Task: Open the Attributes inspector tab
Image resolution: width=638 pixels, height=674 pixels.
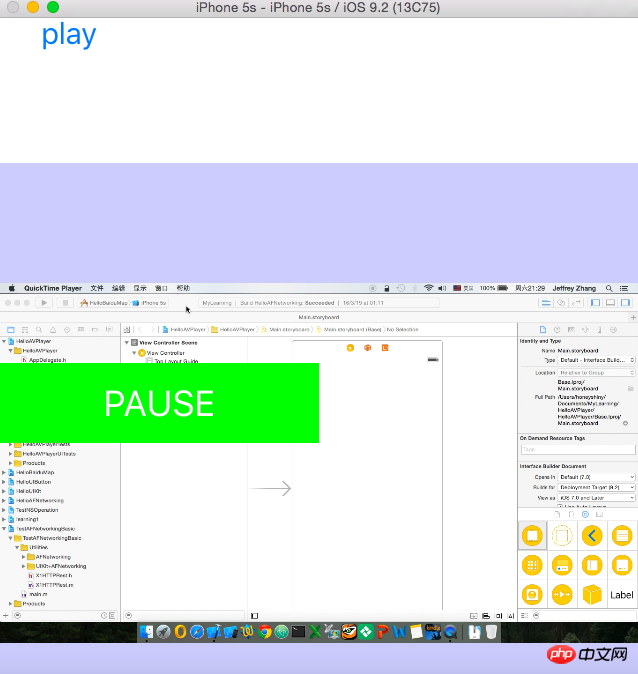Action: click(585, 330)
